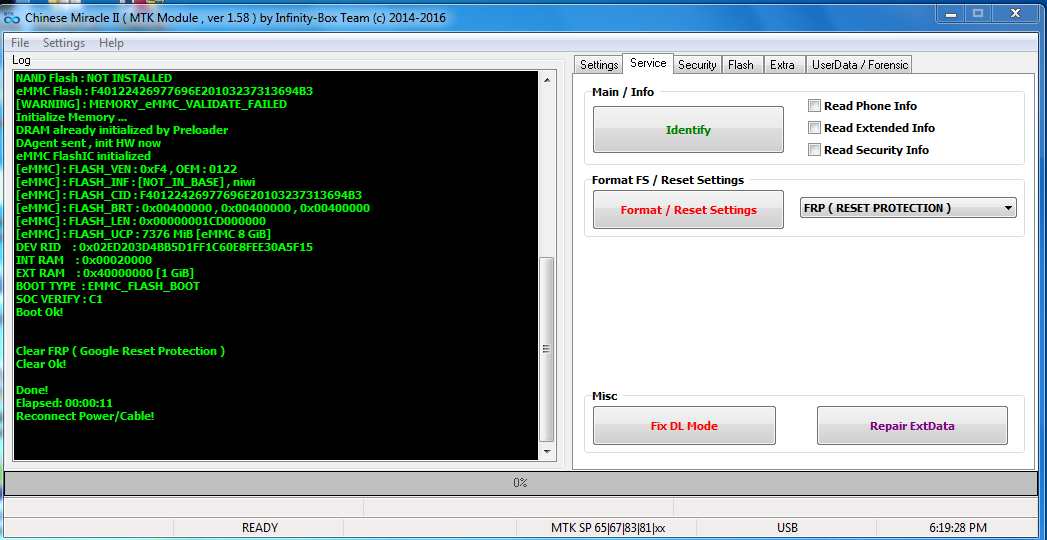Click log scrollbar up arrow
The width and height of the screenshot is (1047, 540).
(546, 80)
